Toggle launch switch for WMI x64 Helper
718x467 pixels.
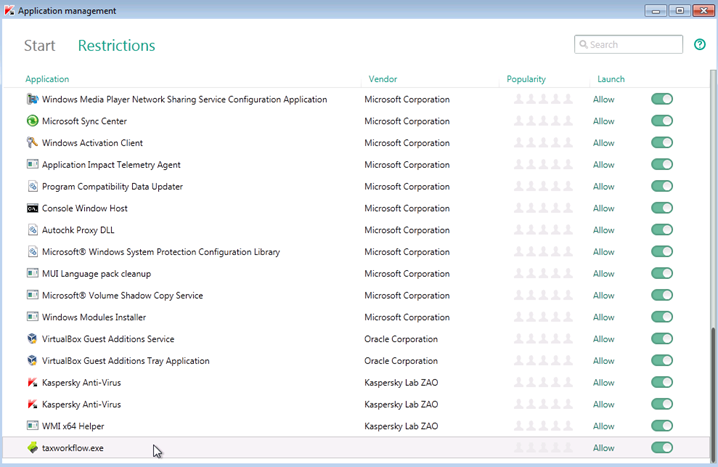[x=662, y=426]
